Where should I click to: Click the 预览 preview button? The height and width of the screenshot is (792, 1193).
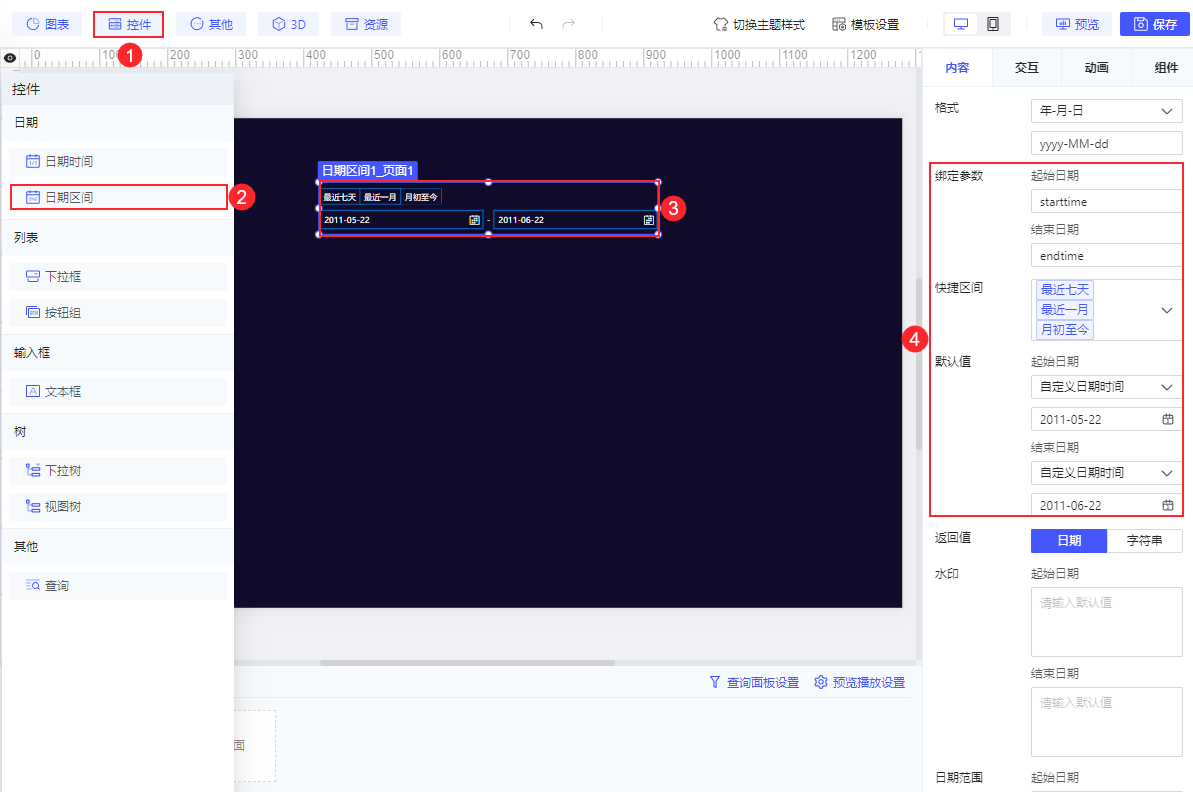coord(1077,24)
